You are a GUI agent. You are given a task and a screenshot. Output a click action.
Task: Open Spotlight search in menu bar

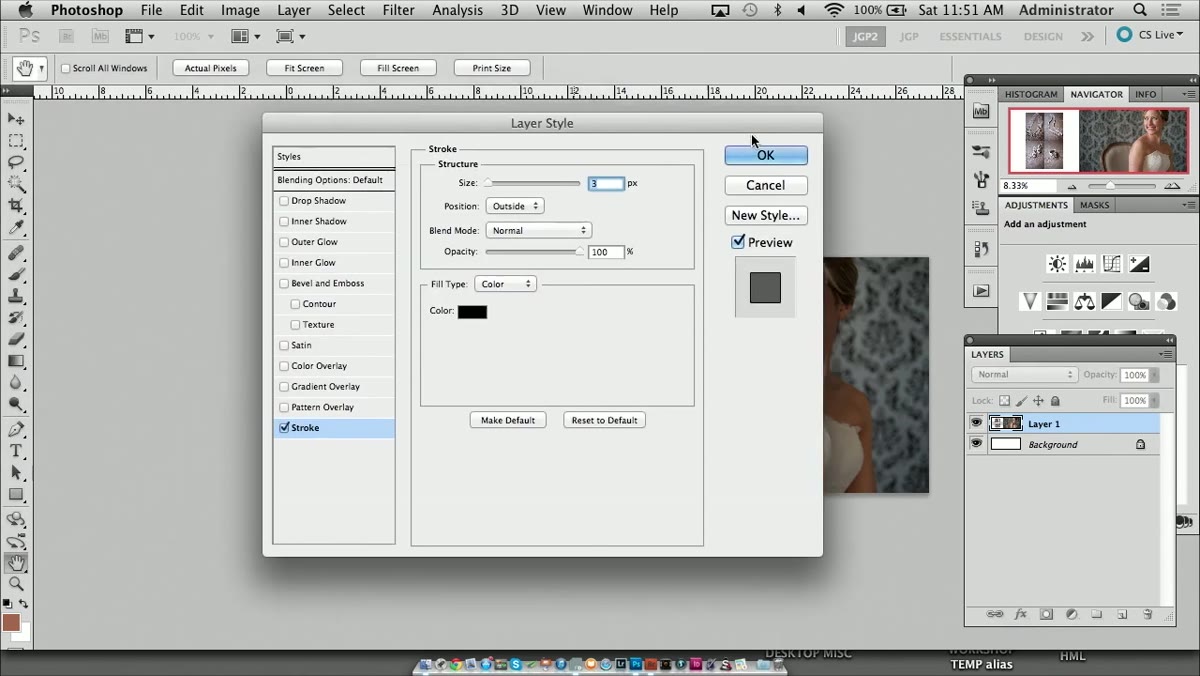pyautogui.click(x=1140, y=10)
